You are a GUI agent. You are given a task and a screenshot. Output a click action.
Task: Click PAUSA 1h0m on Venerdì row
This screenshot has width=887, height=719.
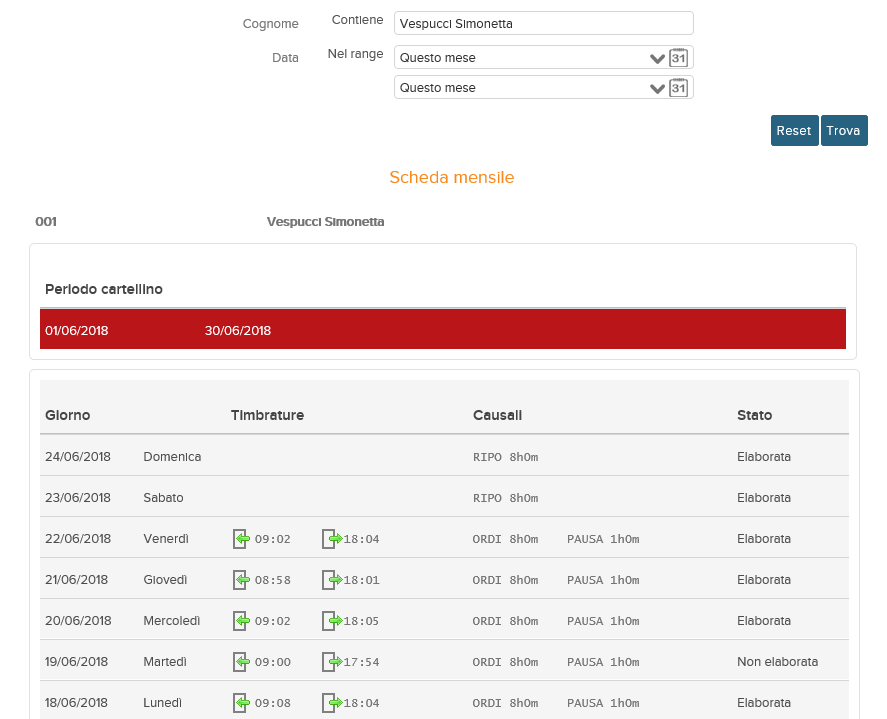[x=603, y=539]
